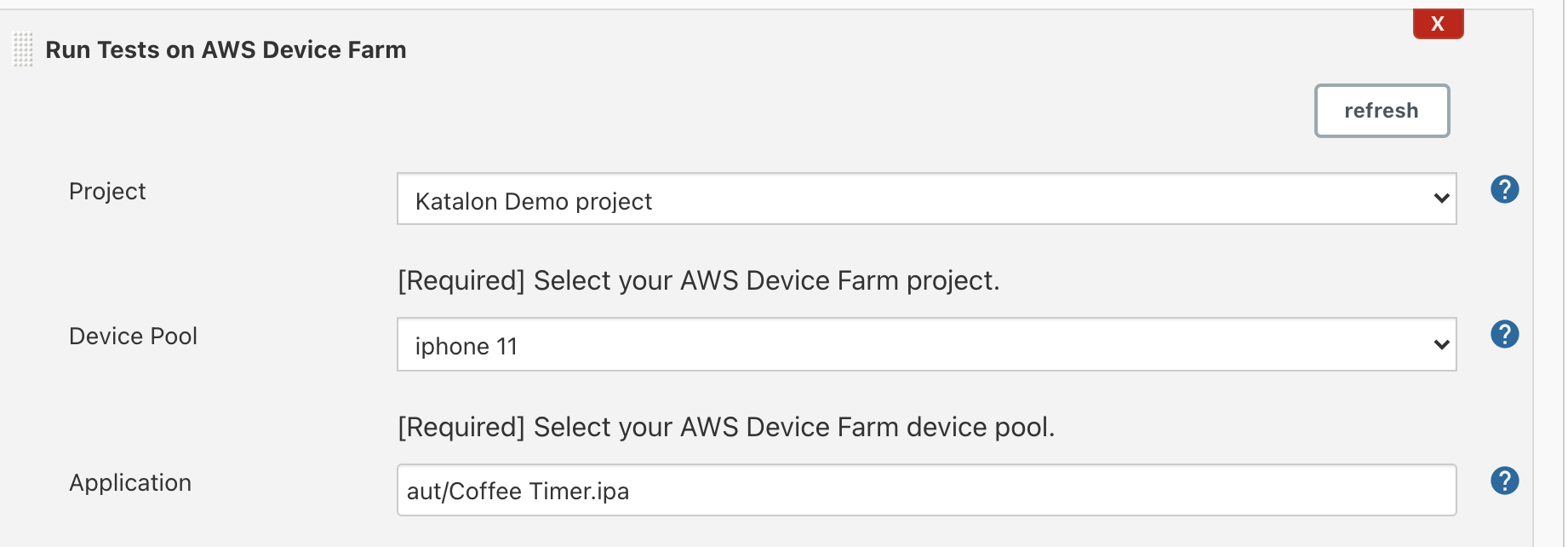Open help for the Device Pool field

(1504, 334)
